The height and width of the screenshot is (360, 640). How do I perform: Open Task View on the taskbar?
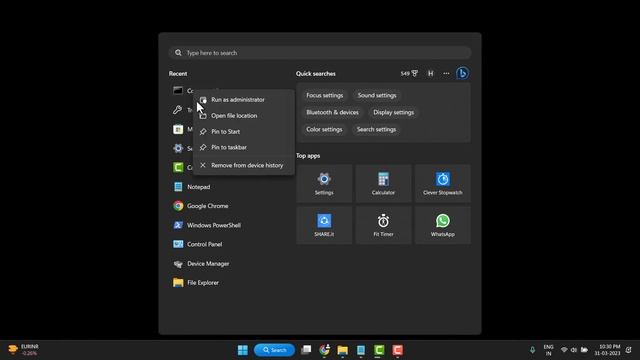click(306, 350)
